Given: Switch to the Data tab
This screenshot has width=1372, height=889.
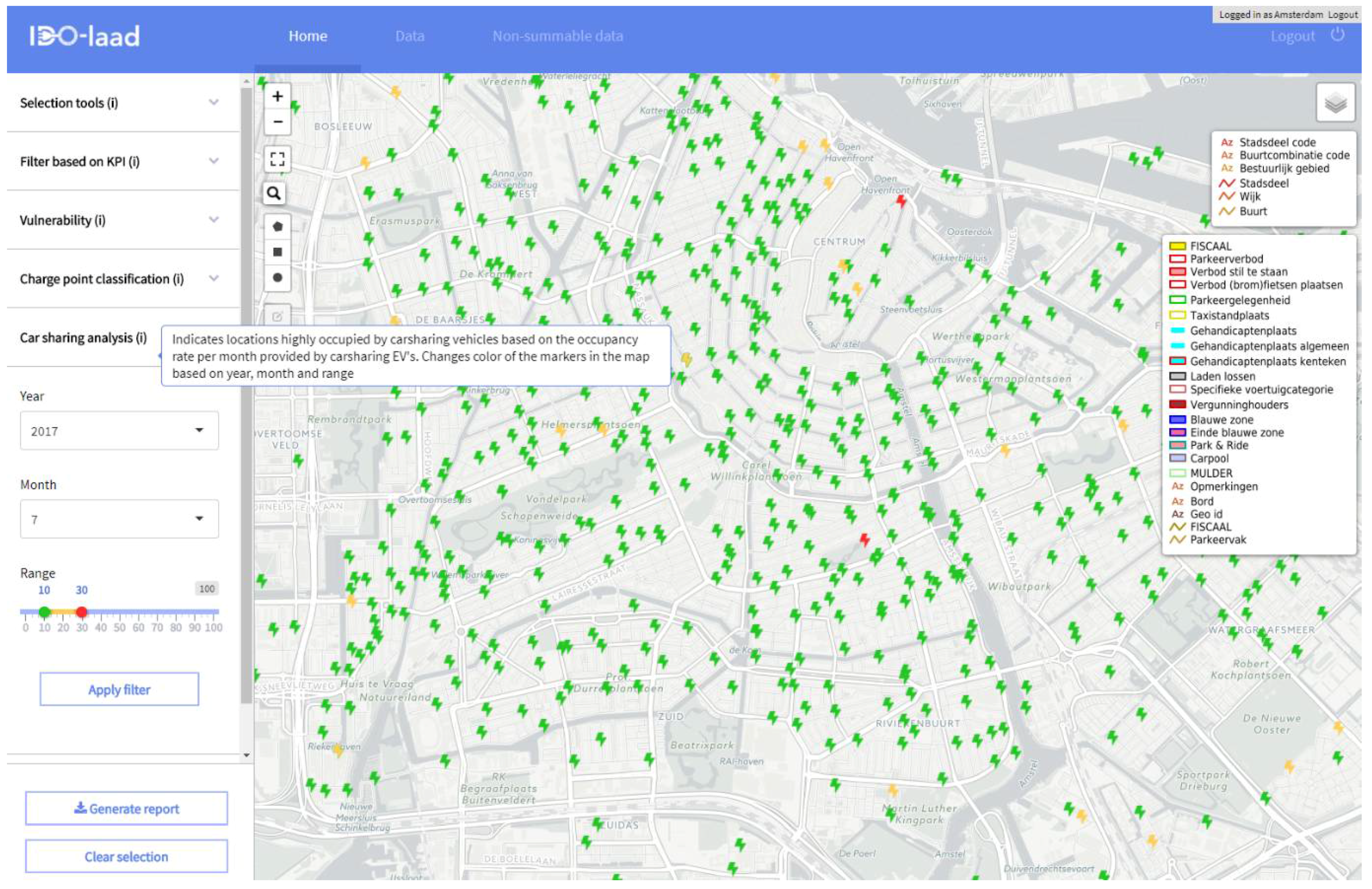Looking at the screenshot, I should (x=409, y=36).
